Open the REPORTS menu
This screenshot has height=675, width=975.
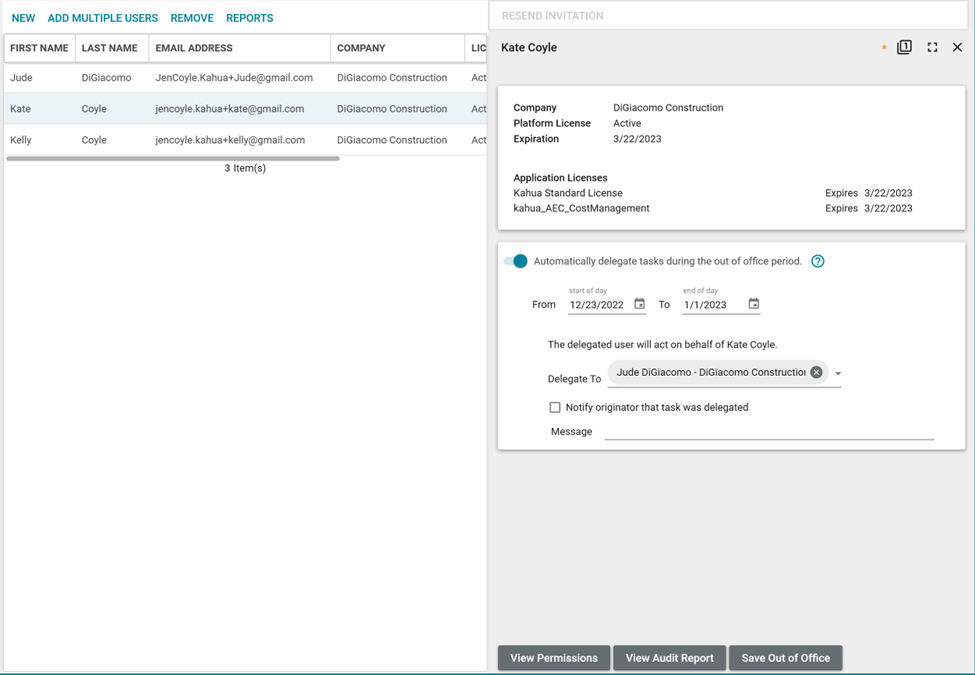249,18
